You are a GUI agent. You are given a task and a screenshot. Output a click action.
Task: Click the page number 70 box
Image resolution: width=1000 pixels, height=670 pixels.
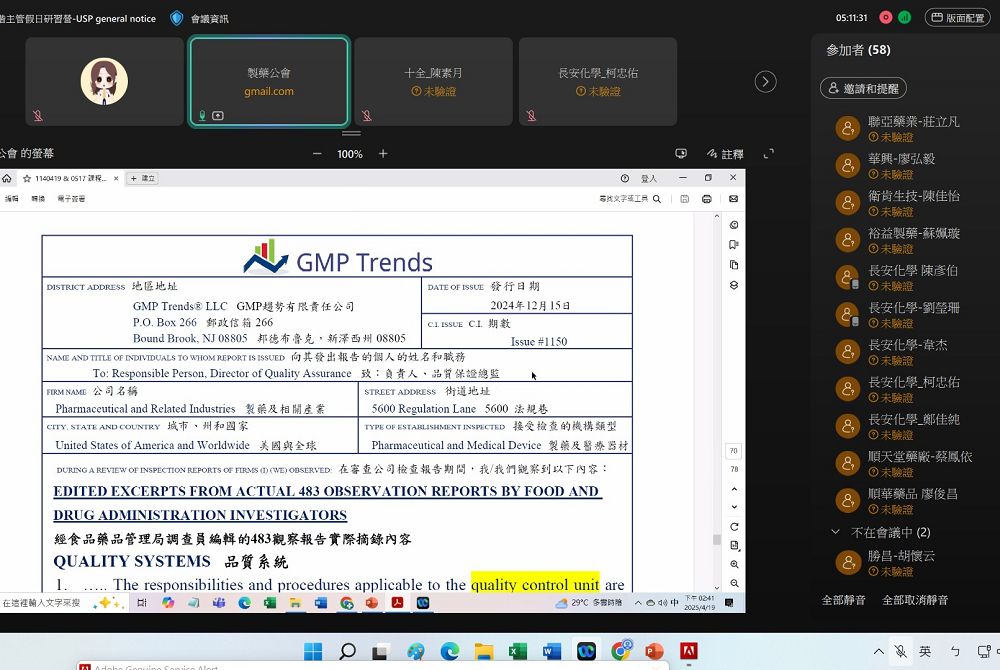coord(733,451)
